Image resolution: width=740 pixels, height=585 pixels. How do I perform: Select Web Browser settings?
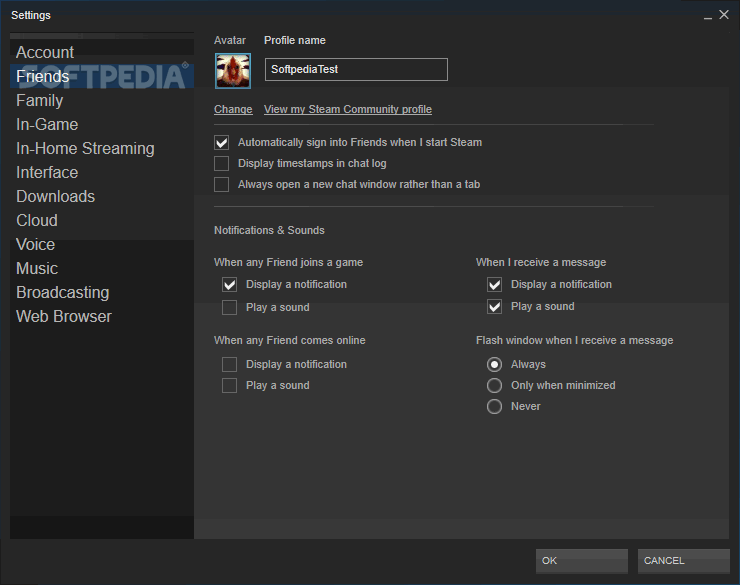tap(101, 317)
